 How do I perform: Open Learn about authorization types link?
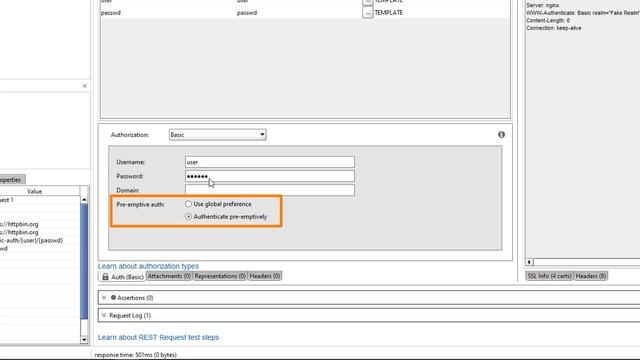(x=148, y=266)
